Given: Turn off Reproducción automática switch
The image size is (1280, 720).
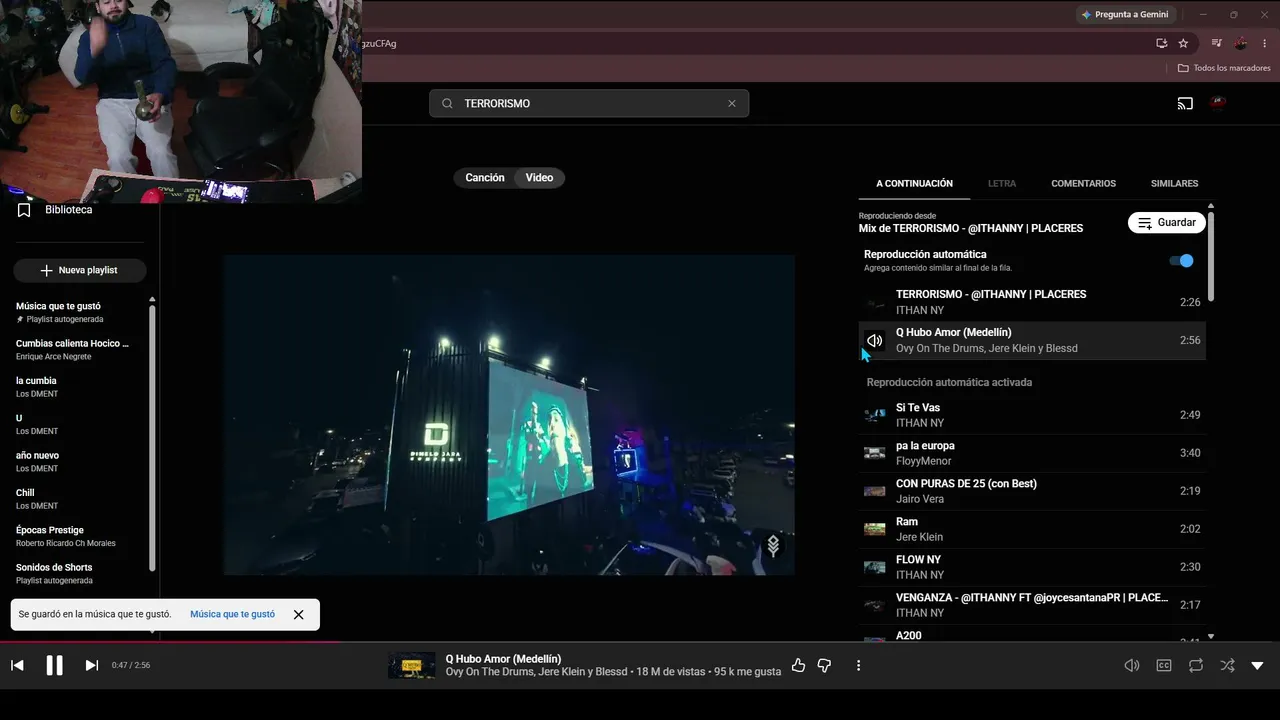Looking at the screenshot, I should [1182, 261].
